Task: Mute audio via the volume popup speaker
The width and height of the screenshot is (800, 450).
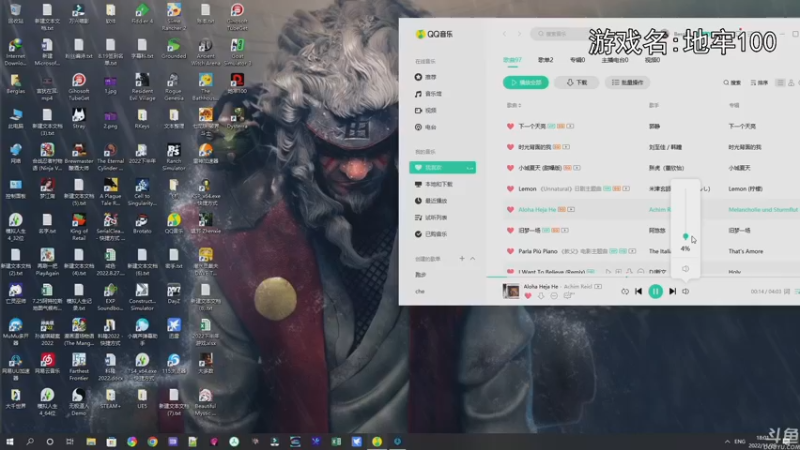Action: pos(685,269)
